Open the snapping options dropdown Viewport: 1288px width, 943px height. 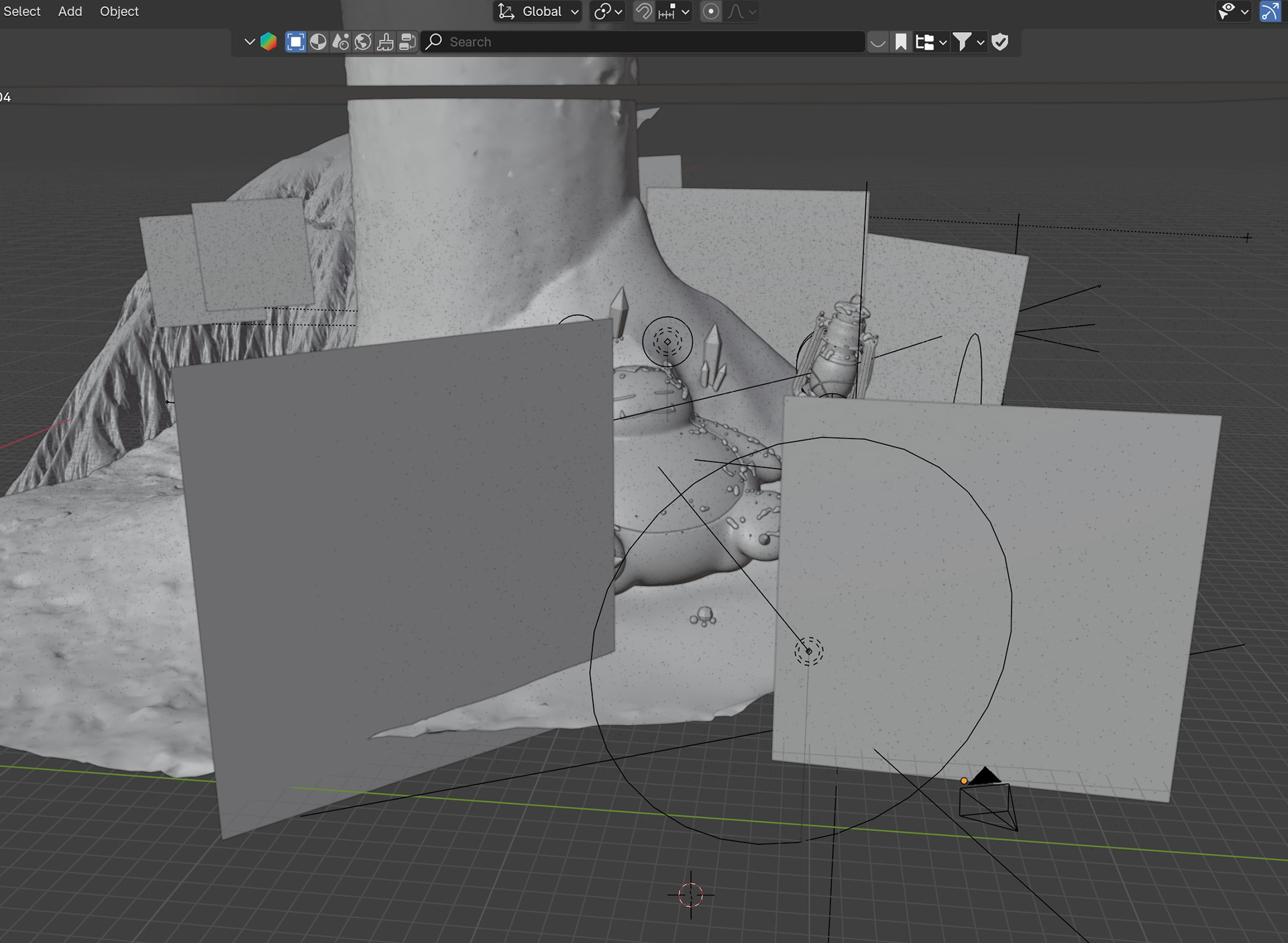(674, 11)
